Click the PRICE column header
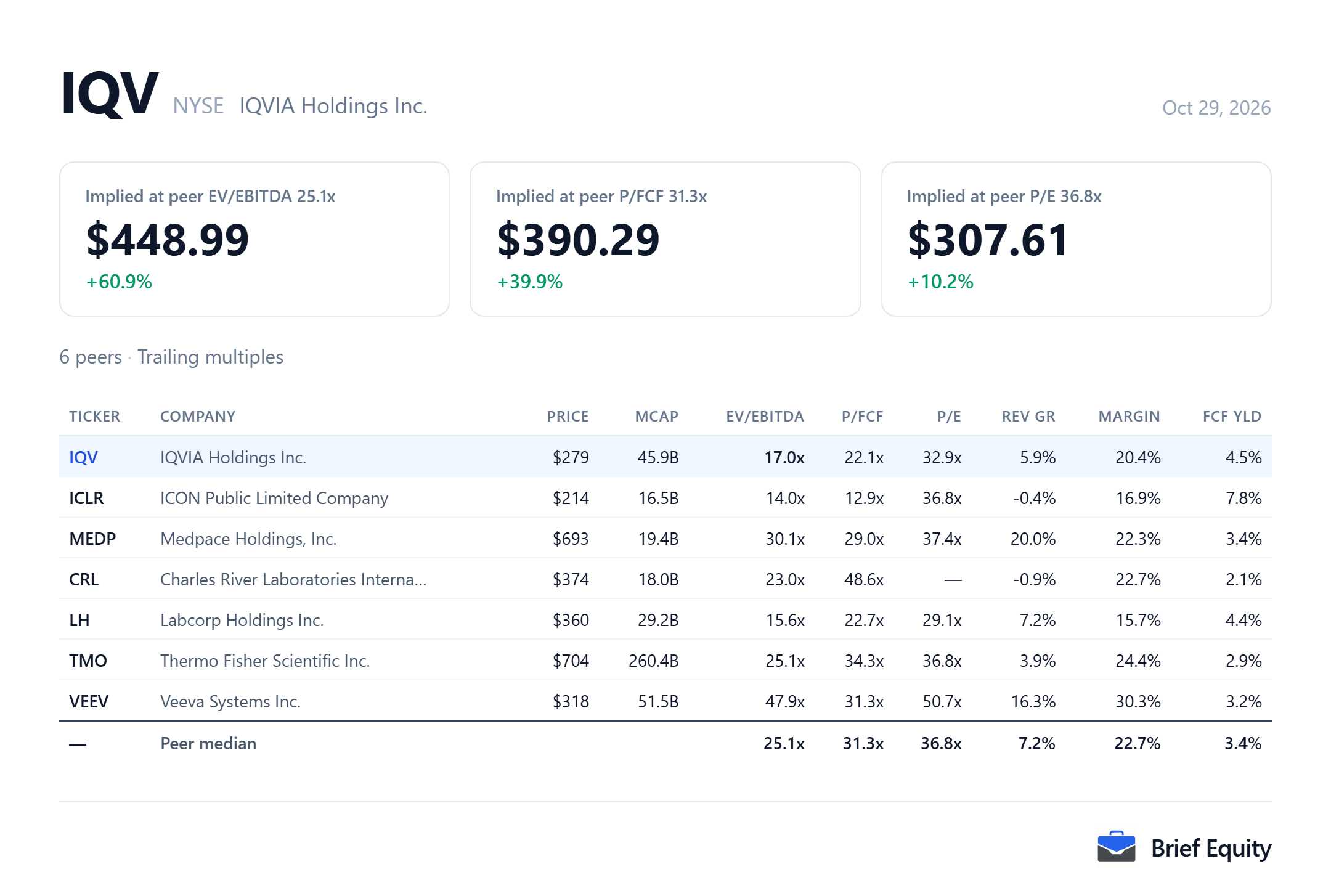1331x896 pixels. click(x=568, y=417)
